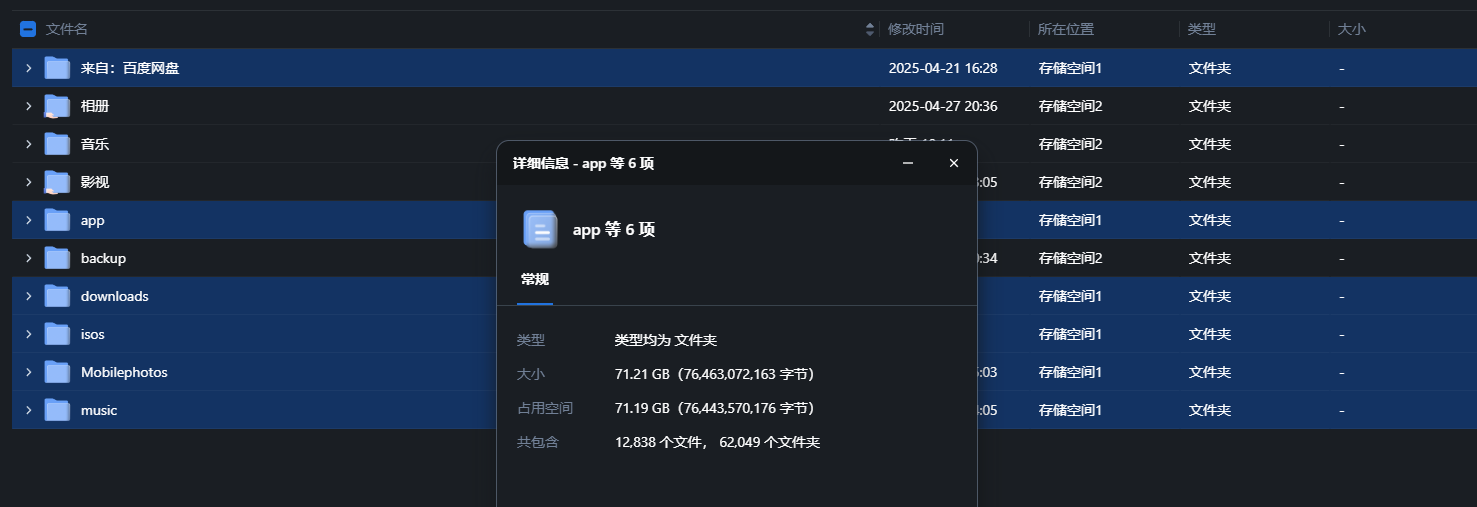
Task: Expand the app folder row
Action: (x=28, y=220)
